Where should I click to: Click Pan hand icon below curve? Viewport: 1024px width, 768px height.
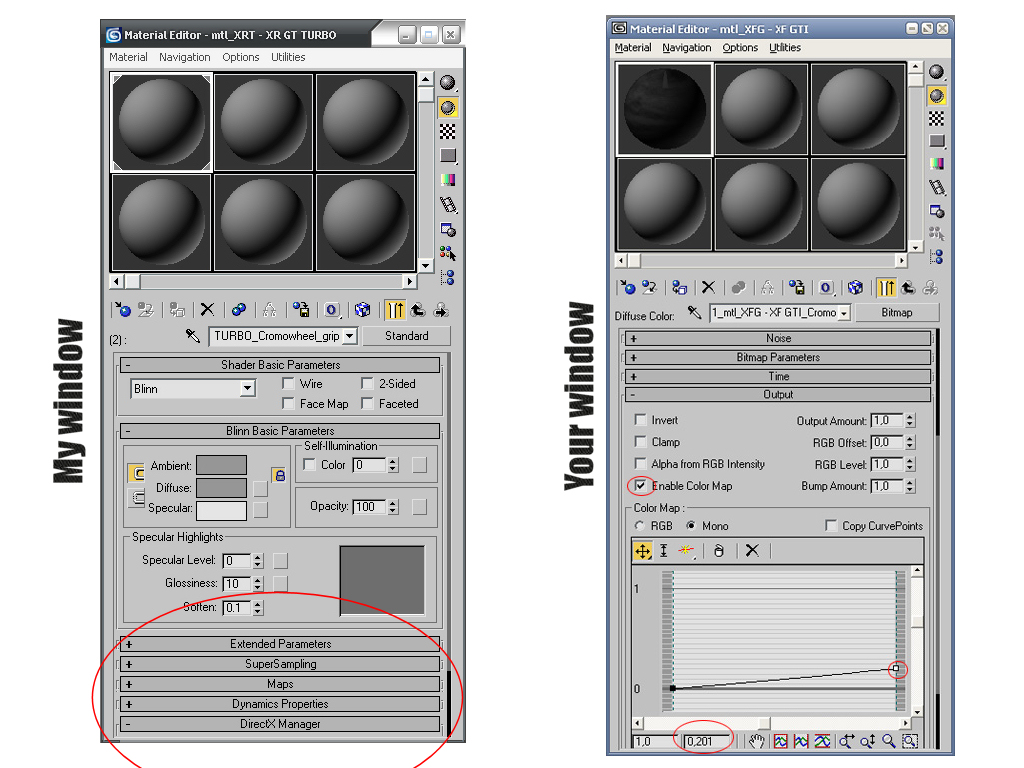(x=757, y=741)
